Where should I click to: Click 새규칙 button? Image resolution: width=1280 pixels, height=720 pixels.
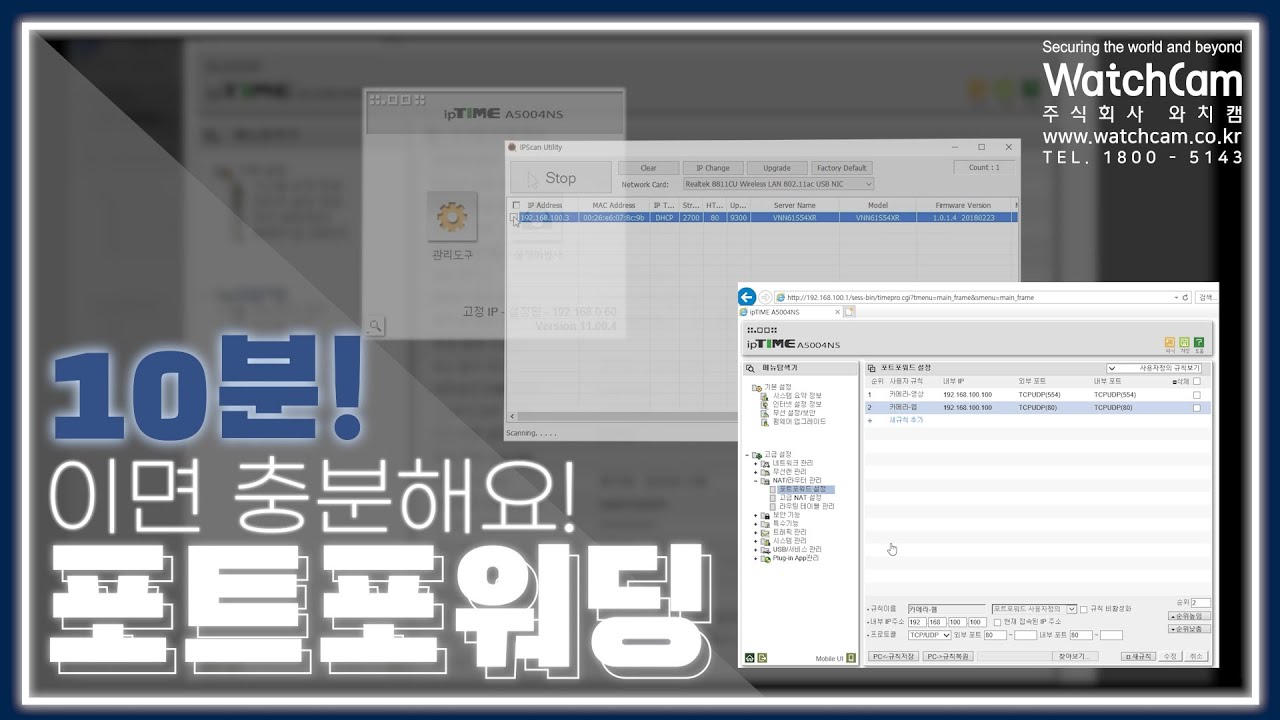pos(1138,656)
